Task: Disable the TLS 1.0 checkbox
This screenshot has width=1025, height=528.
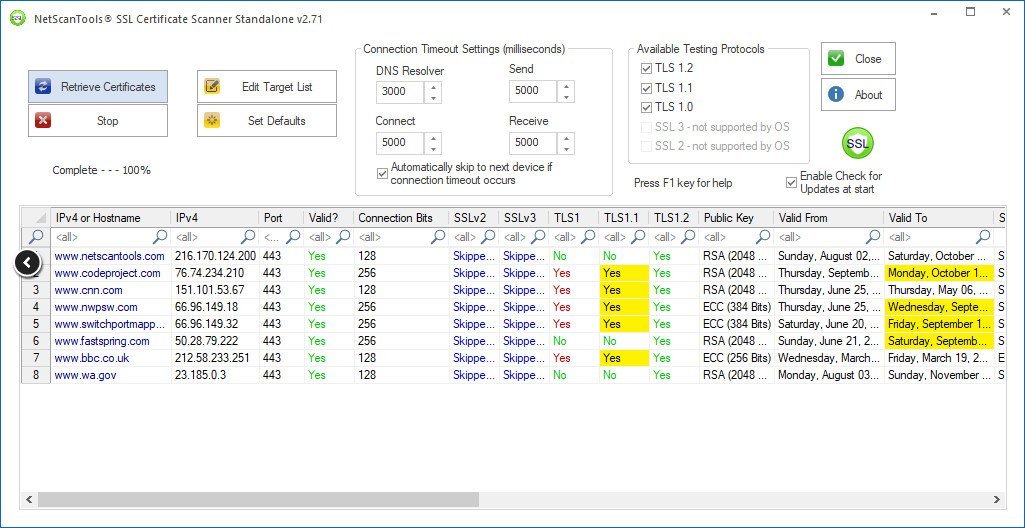Action: click(645, 107)
